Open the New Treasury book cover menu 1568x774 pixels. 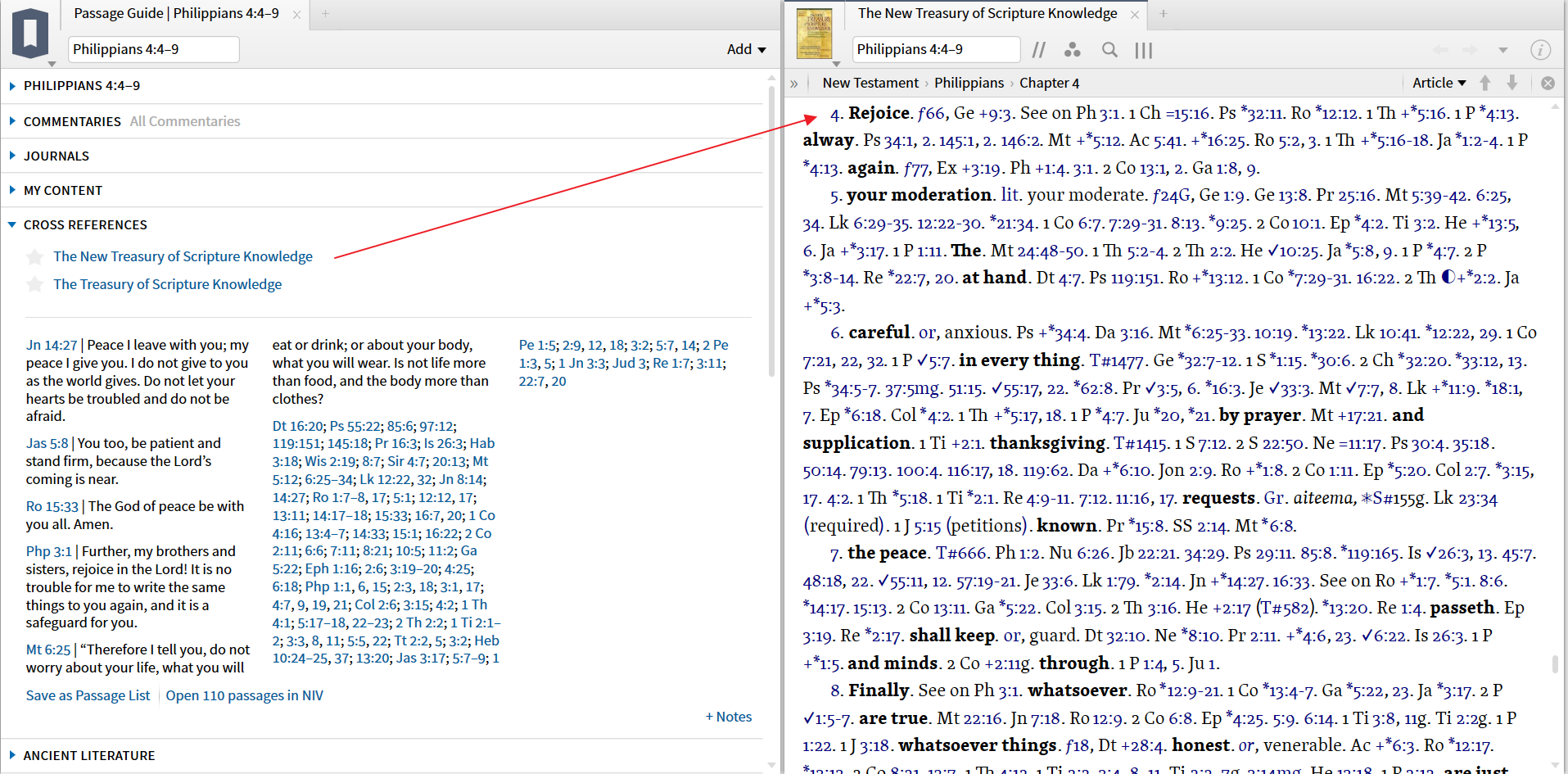click(x=814, y=34)
